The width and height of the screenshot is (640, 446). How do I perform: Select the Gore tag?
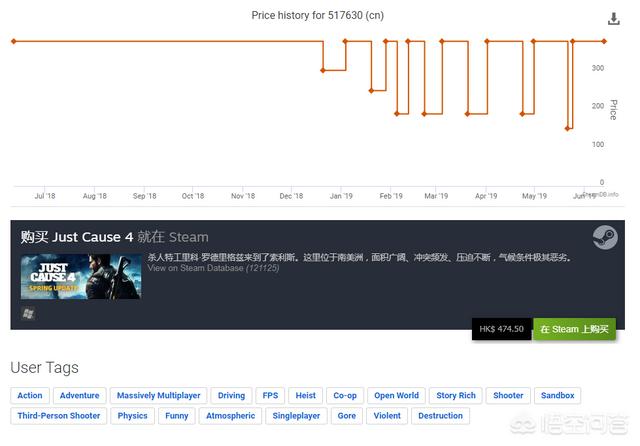[x=347, y=416]
